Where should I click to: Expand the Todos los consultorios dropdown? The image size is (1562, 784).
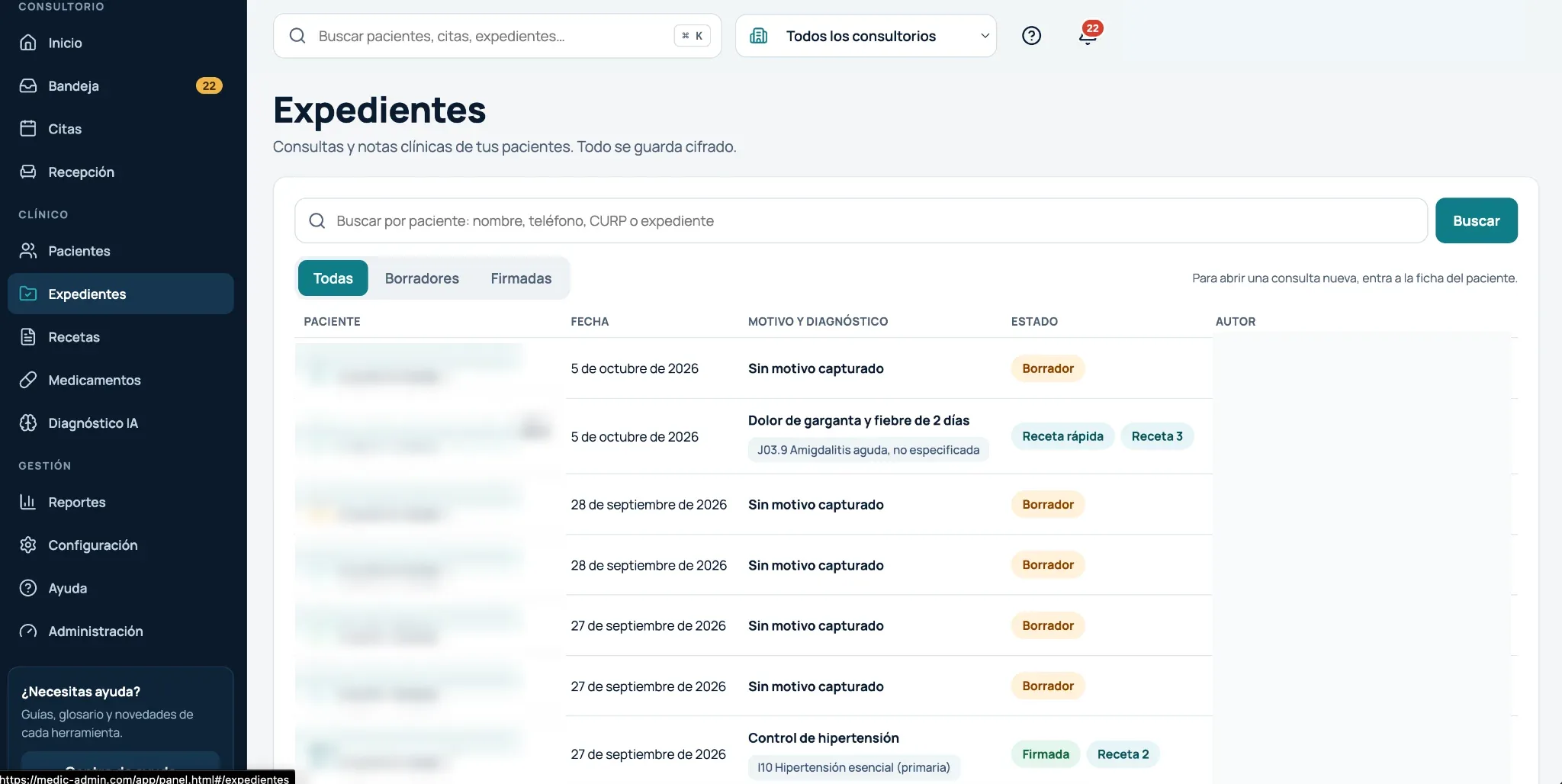point(866,36)
